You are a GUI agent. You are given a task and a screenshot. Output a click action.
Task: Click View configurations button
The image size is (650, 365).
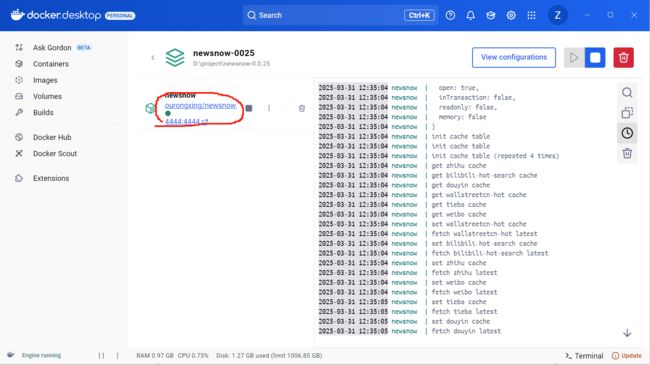click(x=514, y=57)
